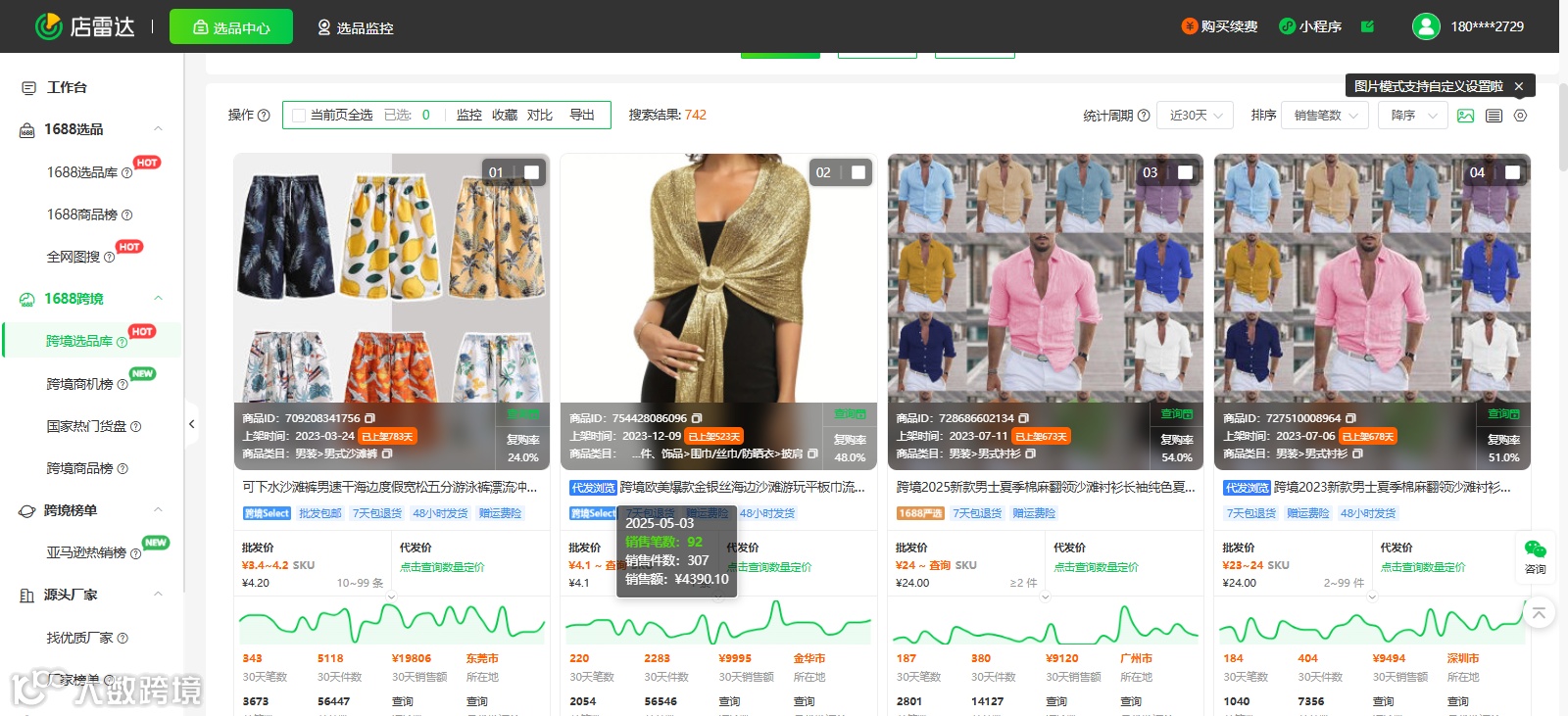
Task: Copy product ID 754428086096
Action: (697, 418)
